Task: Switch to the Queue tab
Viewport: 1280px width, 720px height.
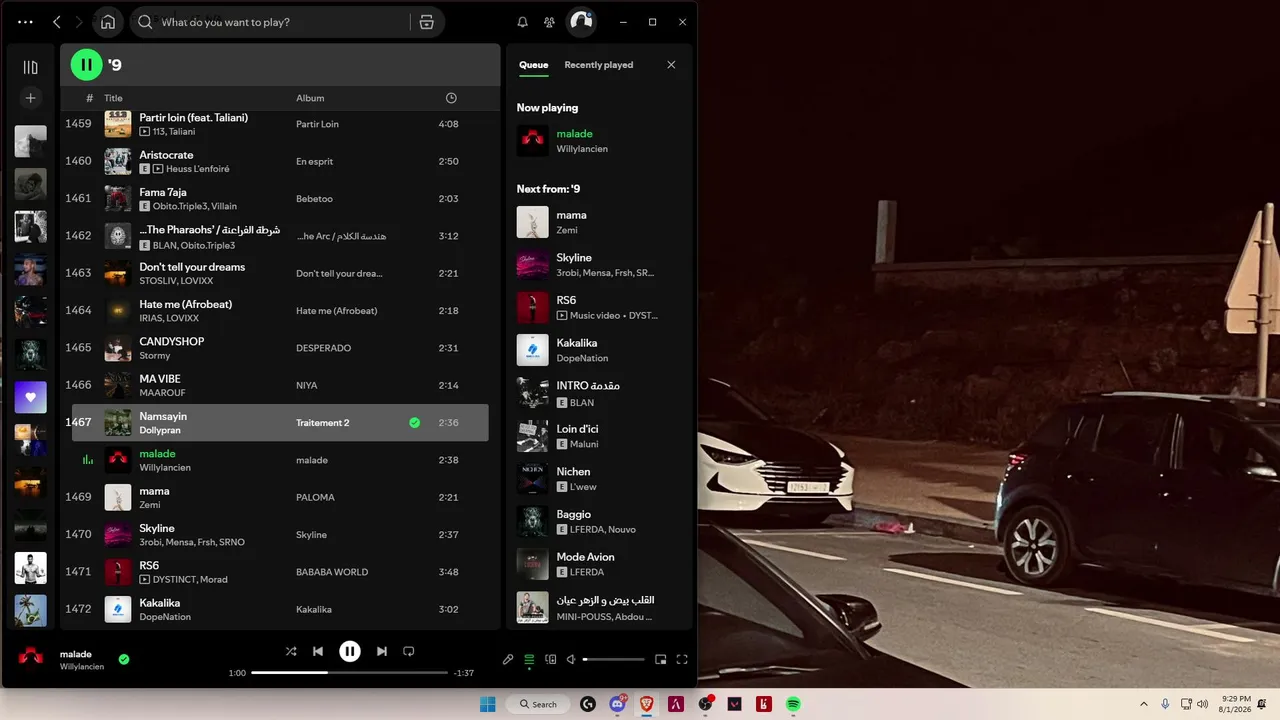Action: point(533,65)
